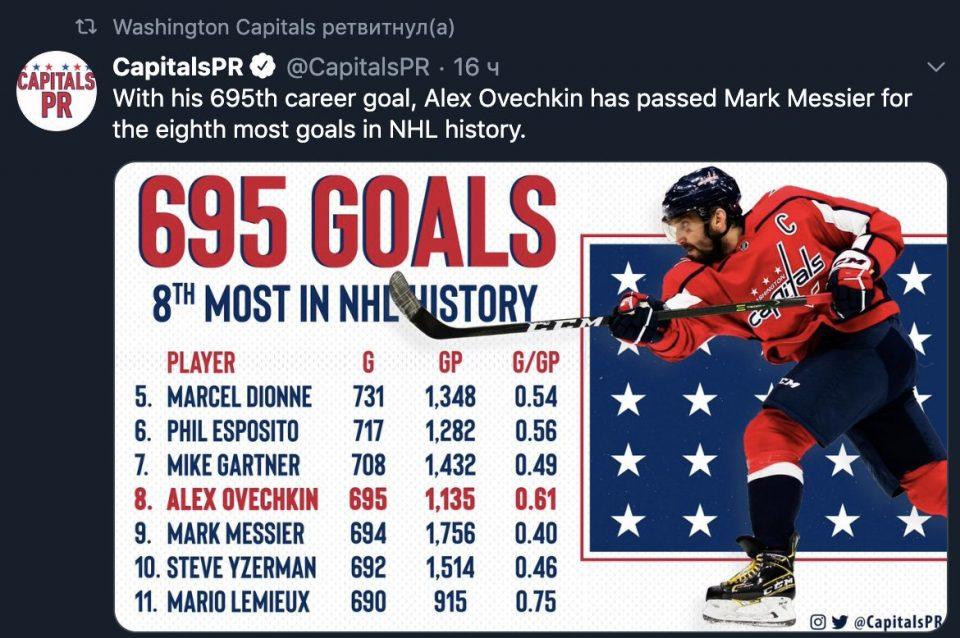The height and width of the screenshot is (638, 960).
Task: Click the PLAYER column header
Action: coord(200,361)
